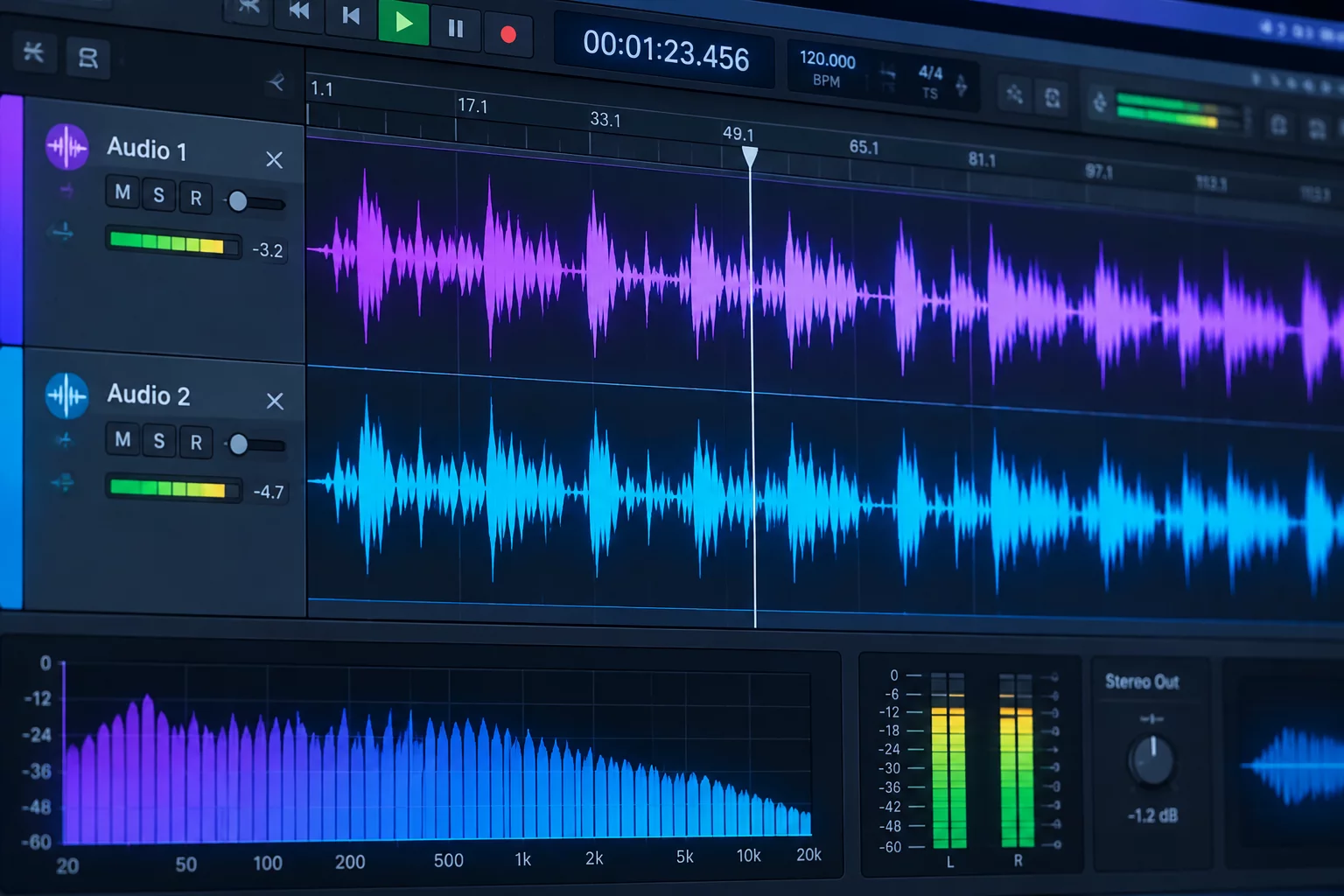Click the 00:01:23.456 time display
The width and height of the screenshot is (1344, 896).
666,51
